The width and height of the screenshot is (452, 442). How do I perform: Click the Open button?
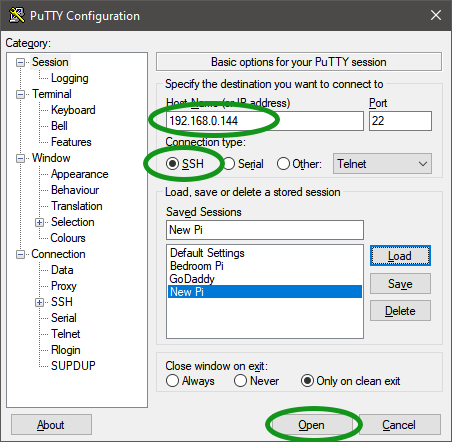[x=312, y=425]
